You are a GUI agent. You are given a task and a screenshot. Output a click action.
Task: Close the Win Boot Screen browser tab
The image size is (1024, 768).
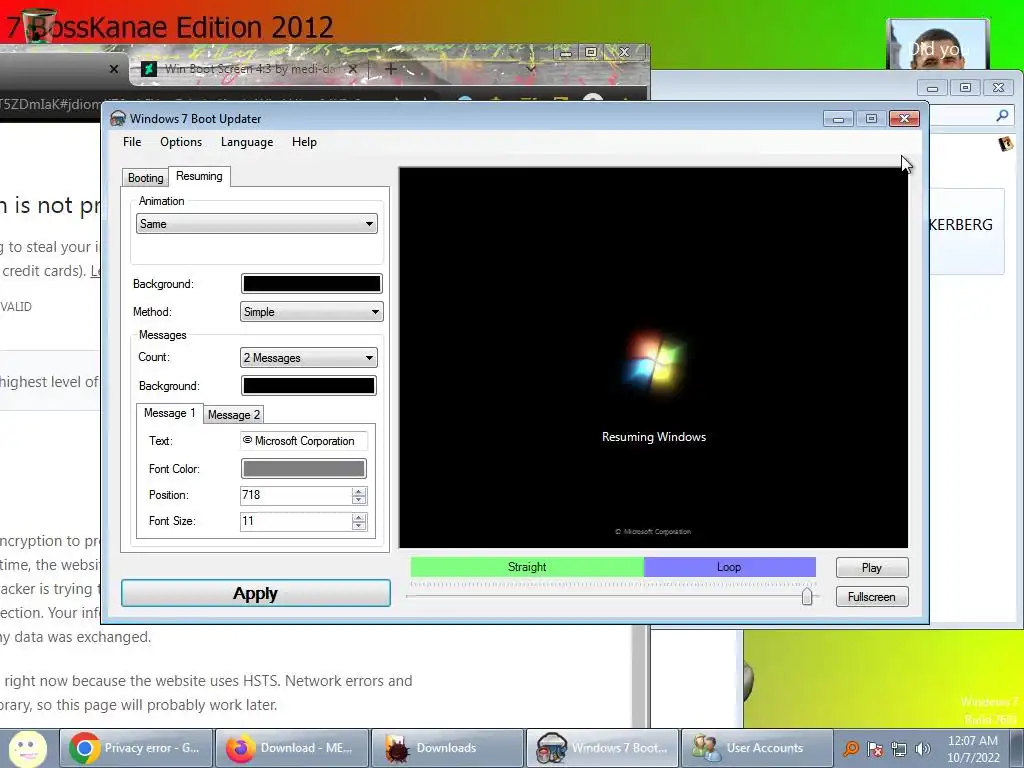click(x=353, y=69)
